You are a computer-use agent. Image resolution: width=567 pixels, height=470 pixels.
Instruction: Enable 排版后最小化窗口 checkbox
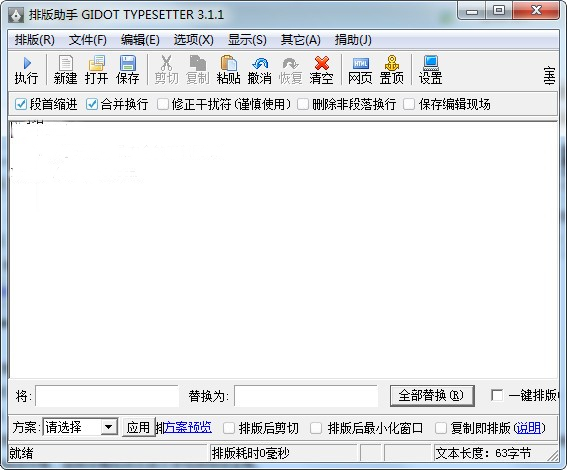point(316,428)
